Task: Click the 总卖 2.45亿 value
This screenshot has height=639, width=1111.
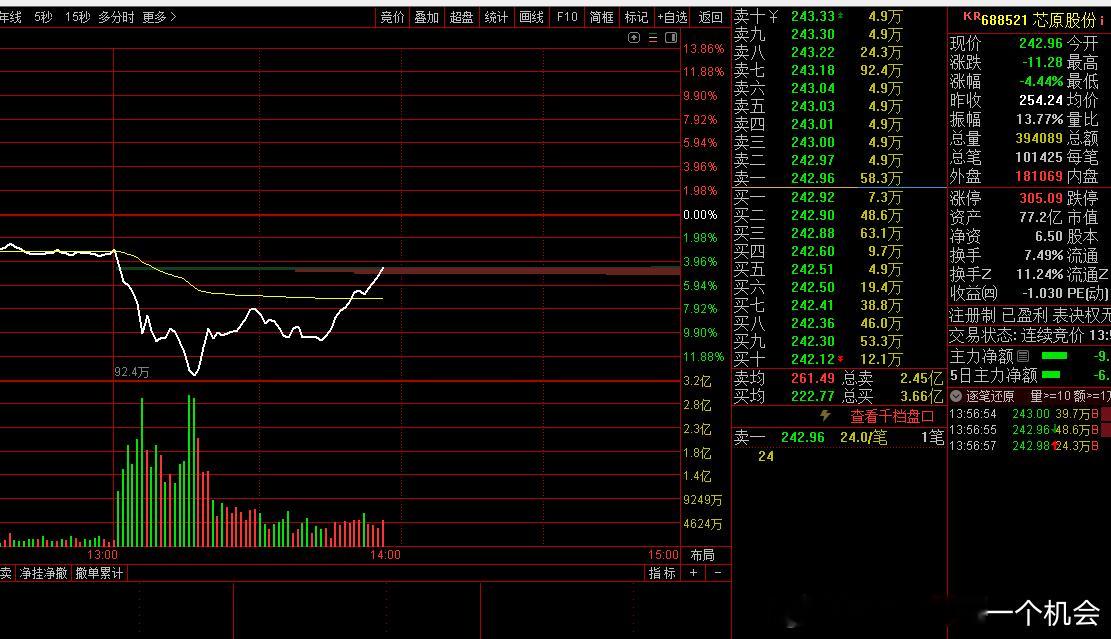Action: click(x=921, y=378)
